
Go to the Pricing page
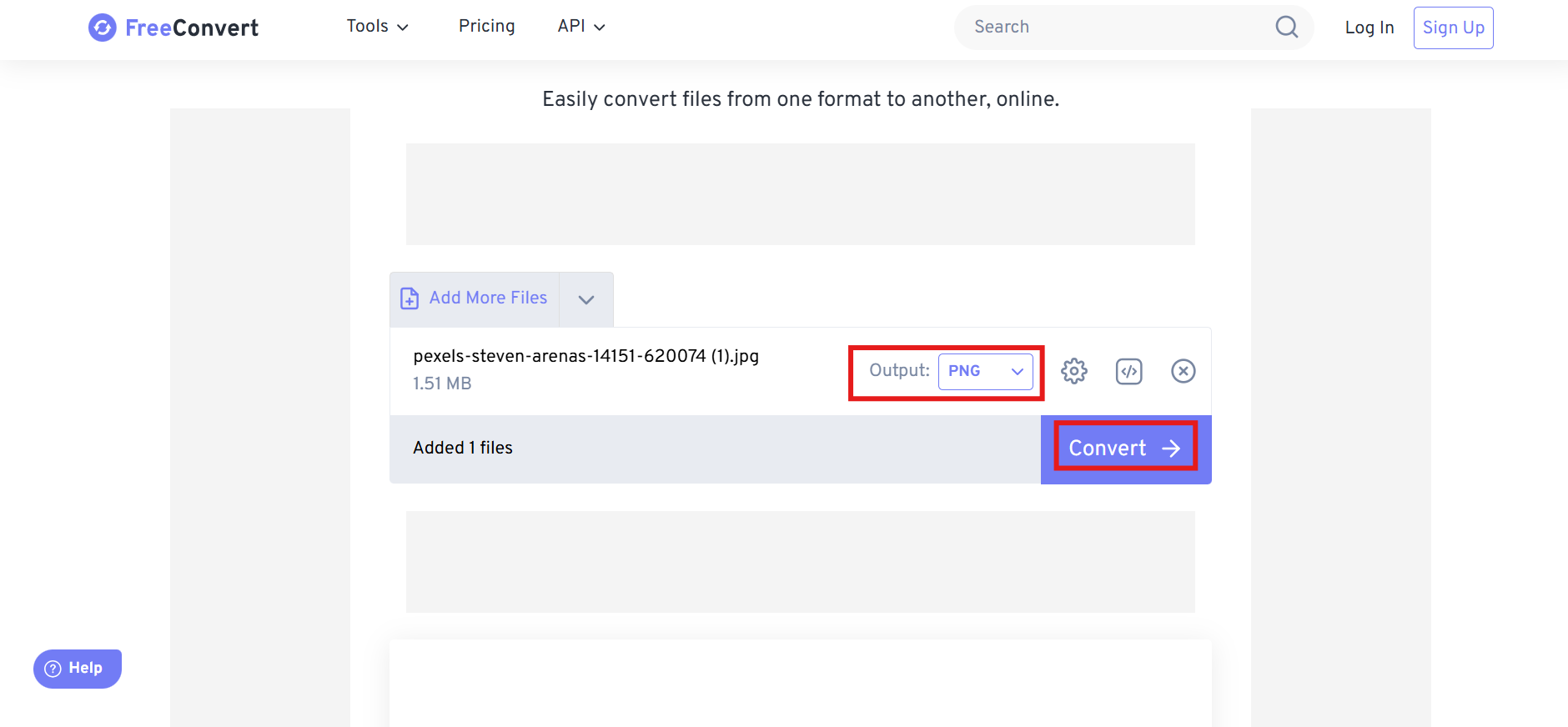tap(486, 27)
